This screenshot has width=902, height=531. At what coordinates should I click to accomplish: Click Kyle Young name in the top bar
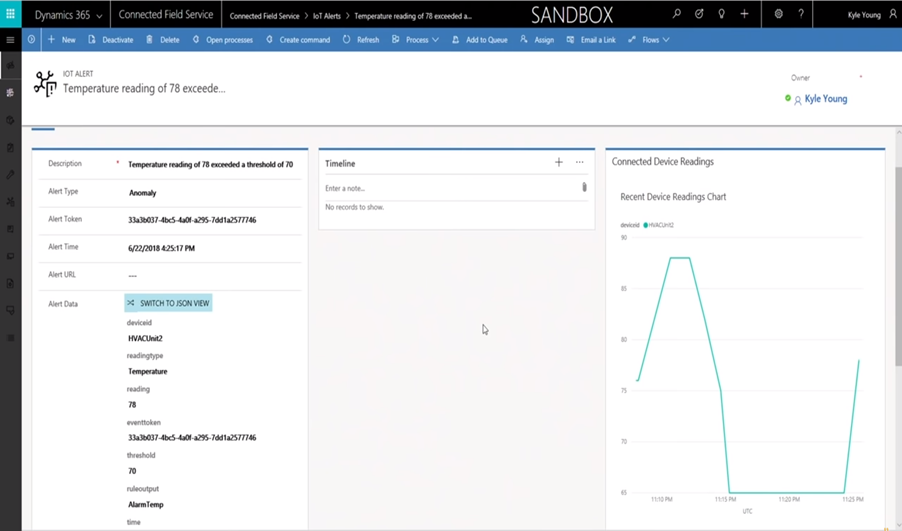point(864,15)
